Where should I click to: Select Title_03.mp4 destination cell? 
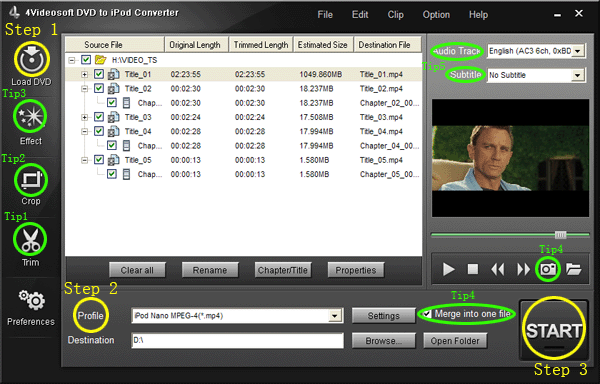(381, 117)
